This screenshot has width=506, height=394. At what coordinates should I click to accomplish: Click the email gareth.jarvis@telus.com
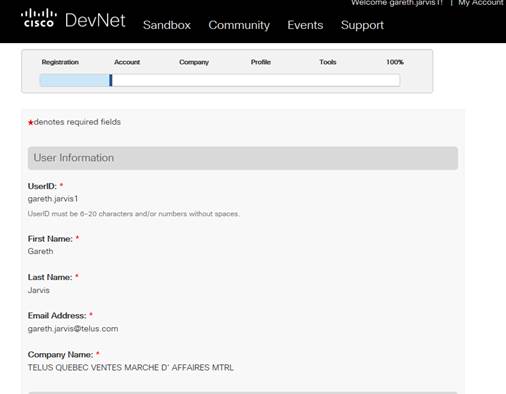tap(73, 329)
